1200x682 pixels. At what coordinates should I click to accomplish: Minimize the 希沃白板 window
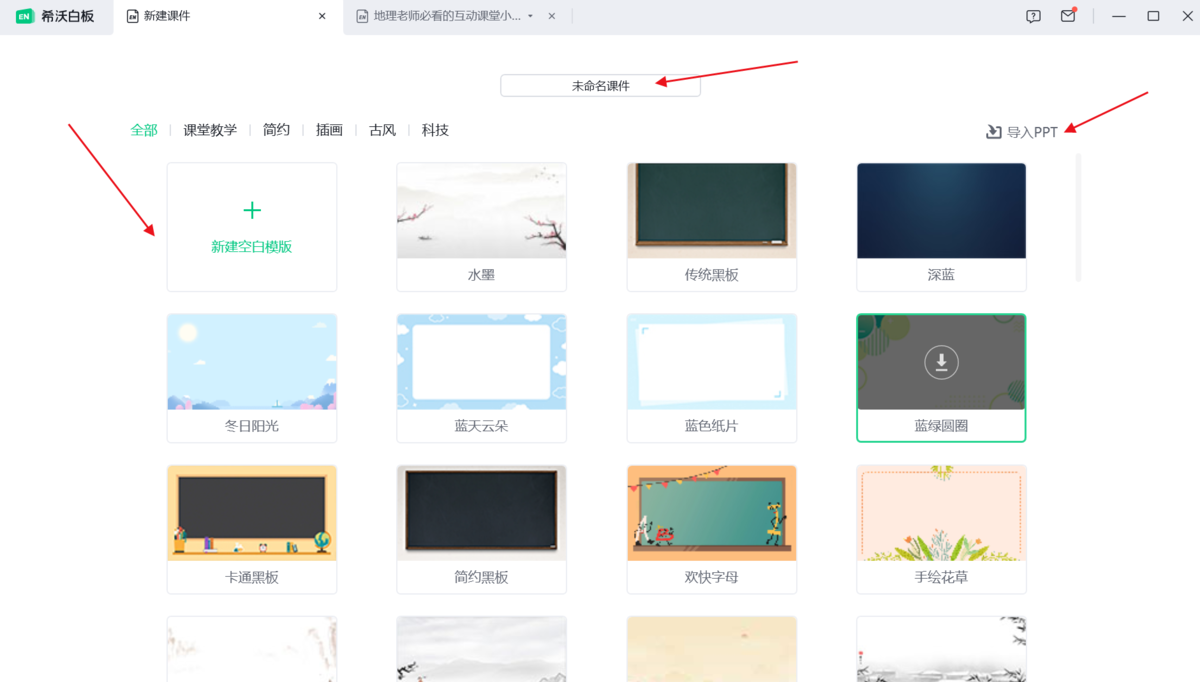(x=1119, y=16)
